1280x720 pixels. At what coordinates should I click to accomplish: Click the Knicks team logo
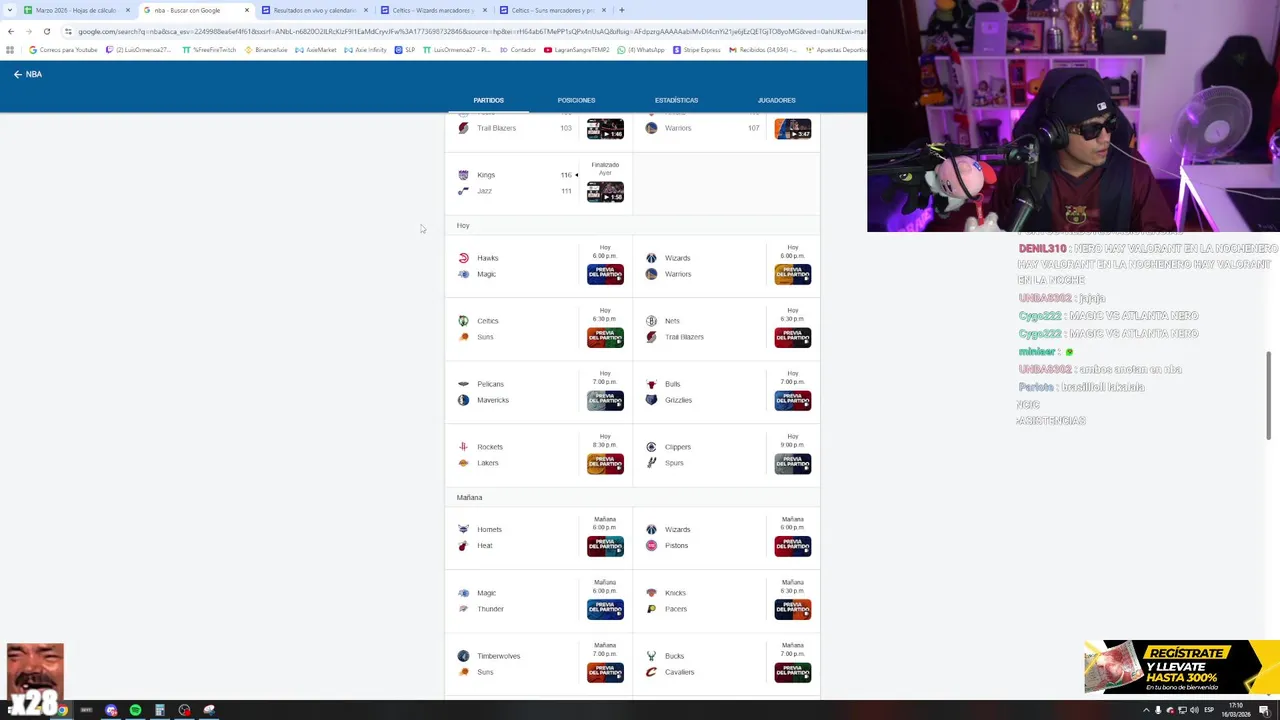pyautogui.click(x=651, y=593)
